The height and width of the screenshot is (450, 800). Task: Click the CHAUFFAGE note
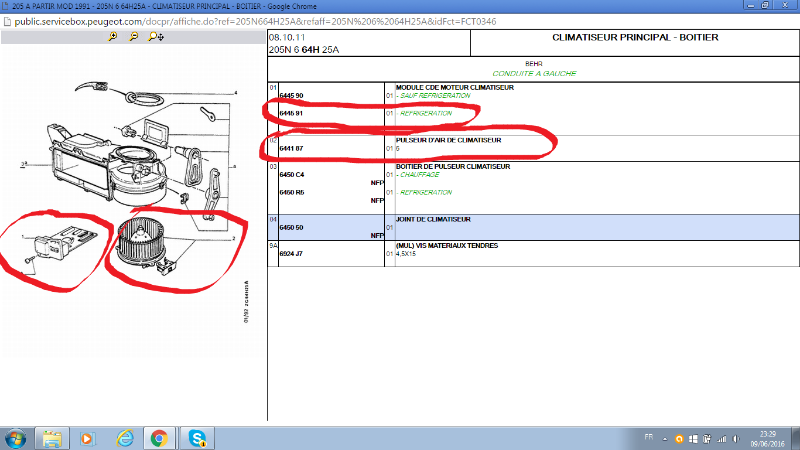418,175
